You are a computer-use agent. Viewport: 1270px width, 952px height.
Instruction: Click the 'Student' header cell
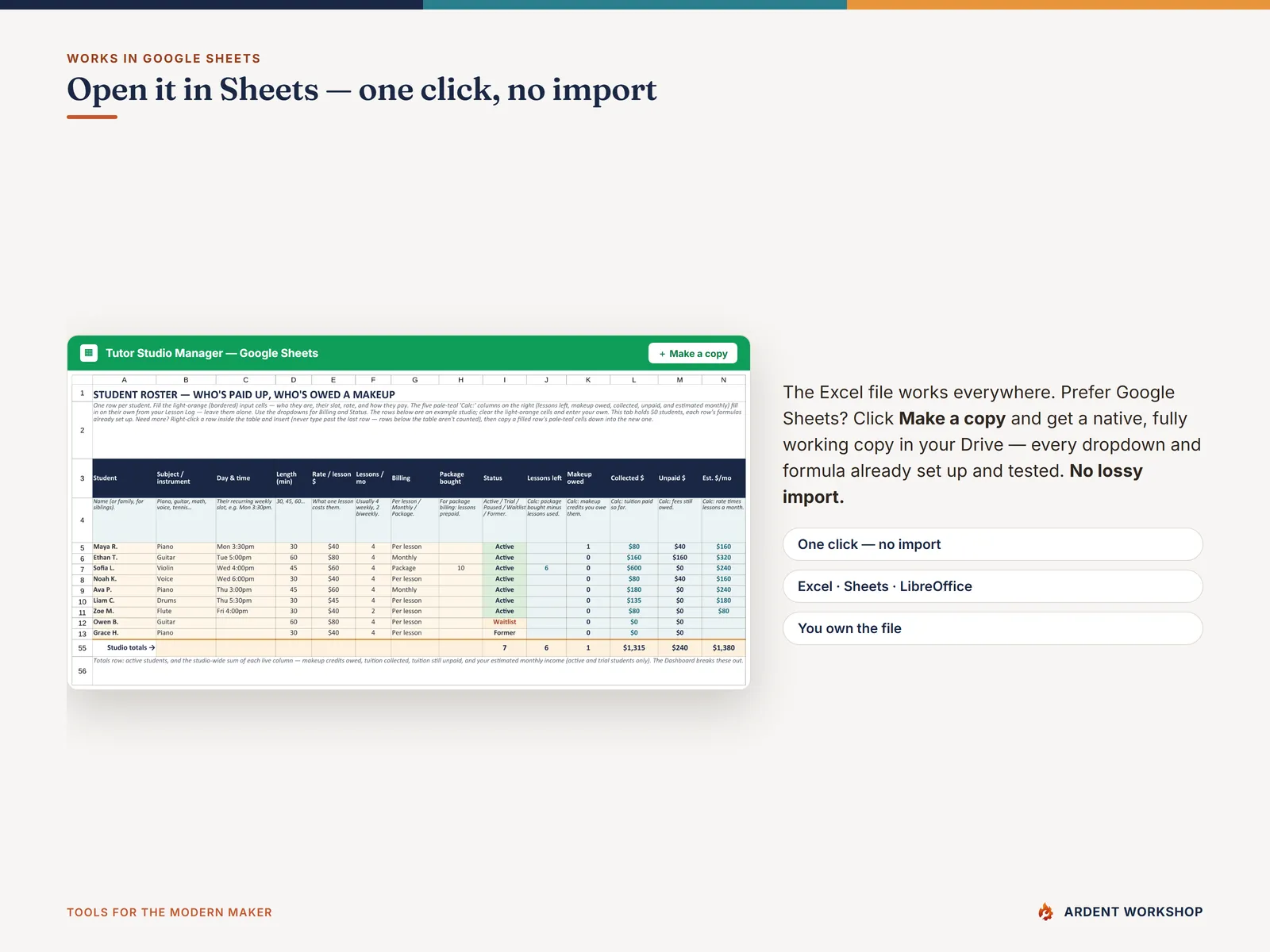point(124,478)
